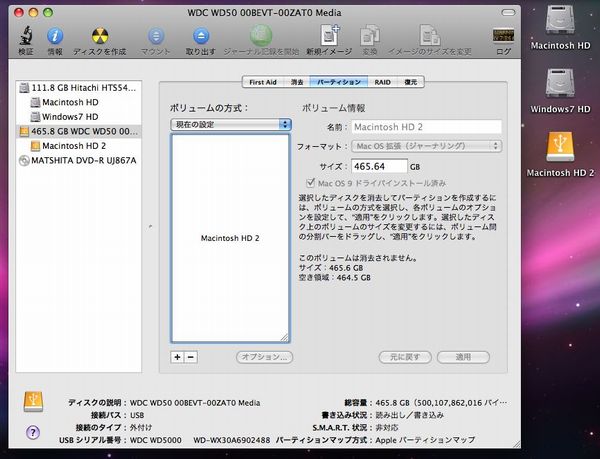The image size is (600, 459).
Task: Click the Resize Image toolbar icon
Action: coord(429,35)
